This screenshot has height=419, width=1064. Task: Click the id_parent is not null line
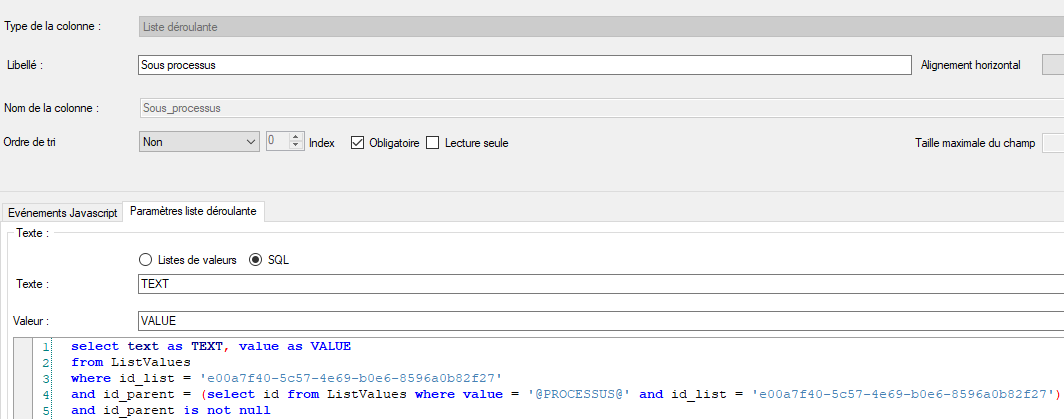click(170, 410)
